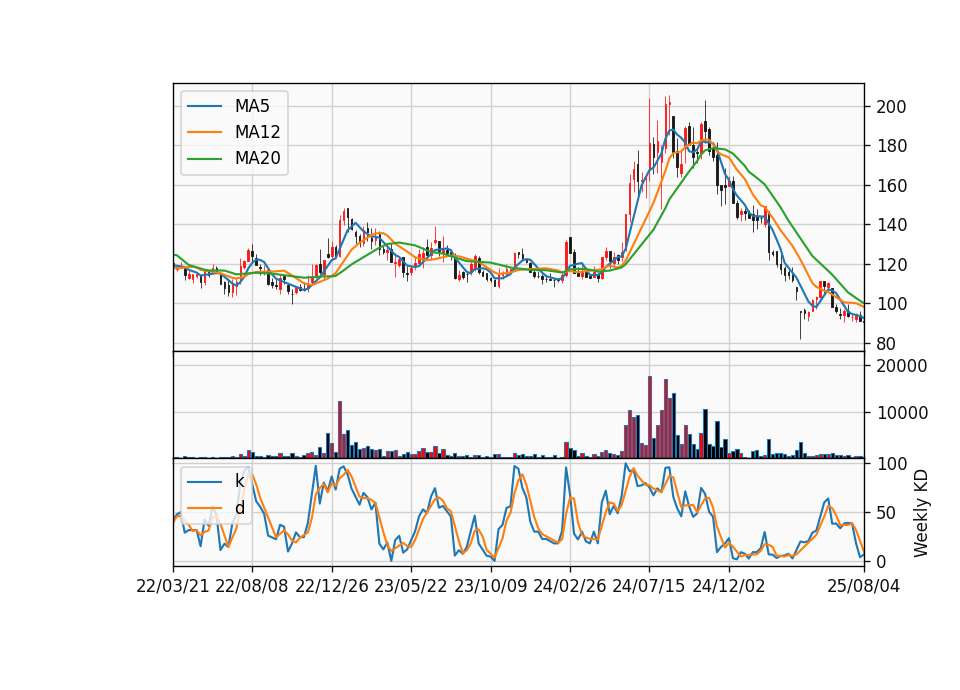The image size is (960, 690).
Task: Click the 24/07/15 date tick label
Action: [x=649, y=587]
